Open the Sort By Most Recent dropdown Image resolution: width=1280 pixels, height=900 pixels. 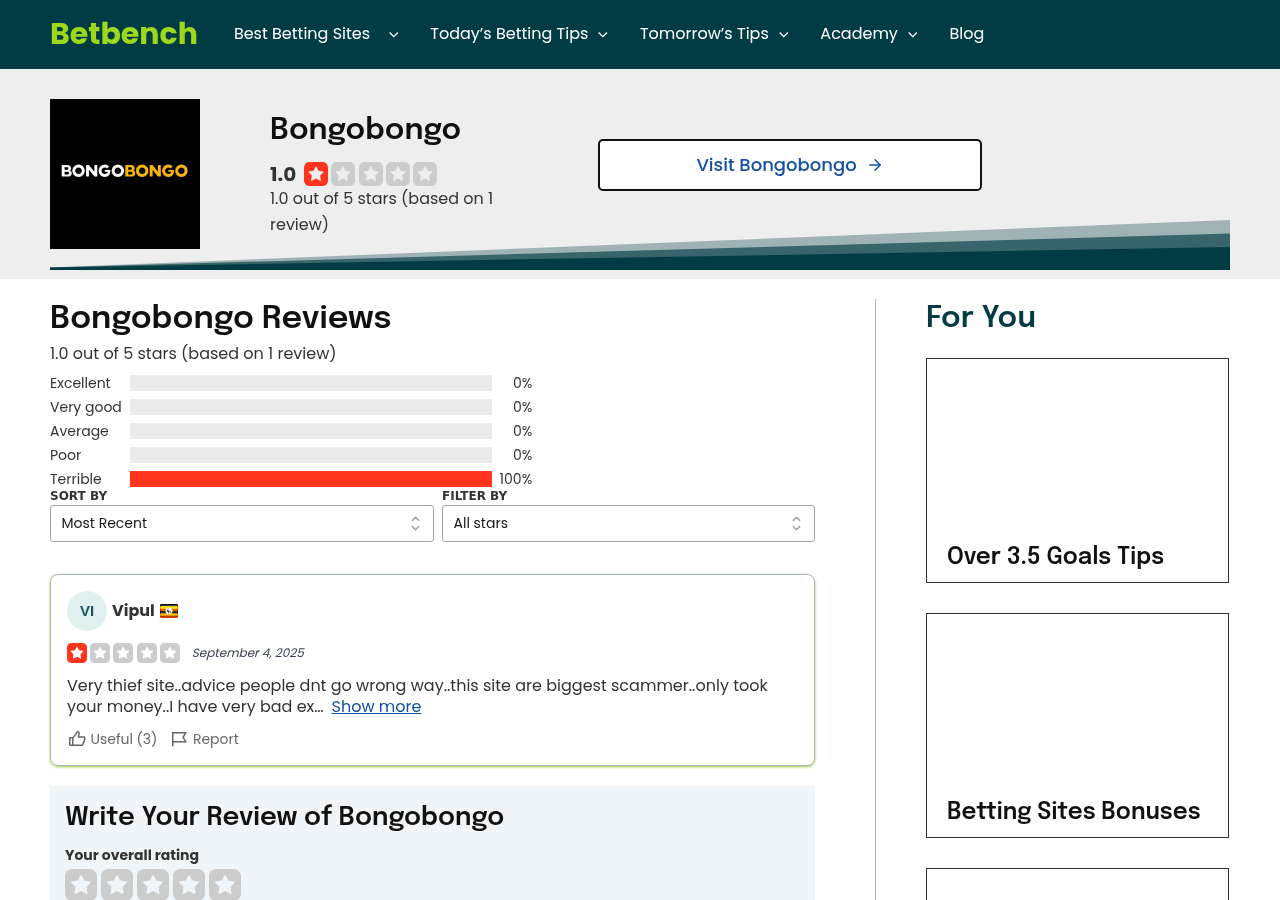pyautogui.click(x=242, y=523)
